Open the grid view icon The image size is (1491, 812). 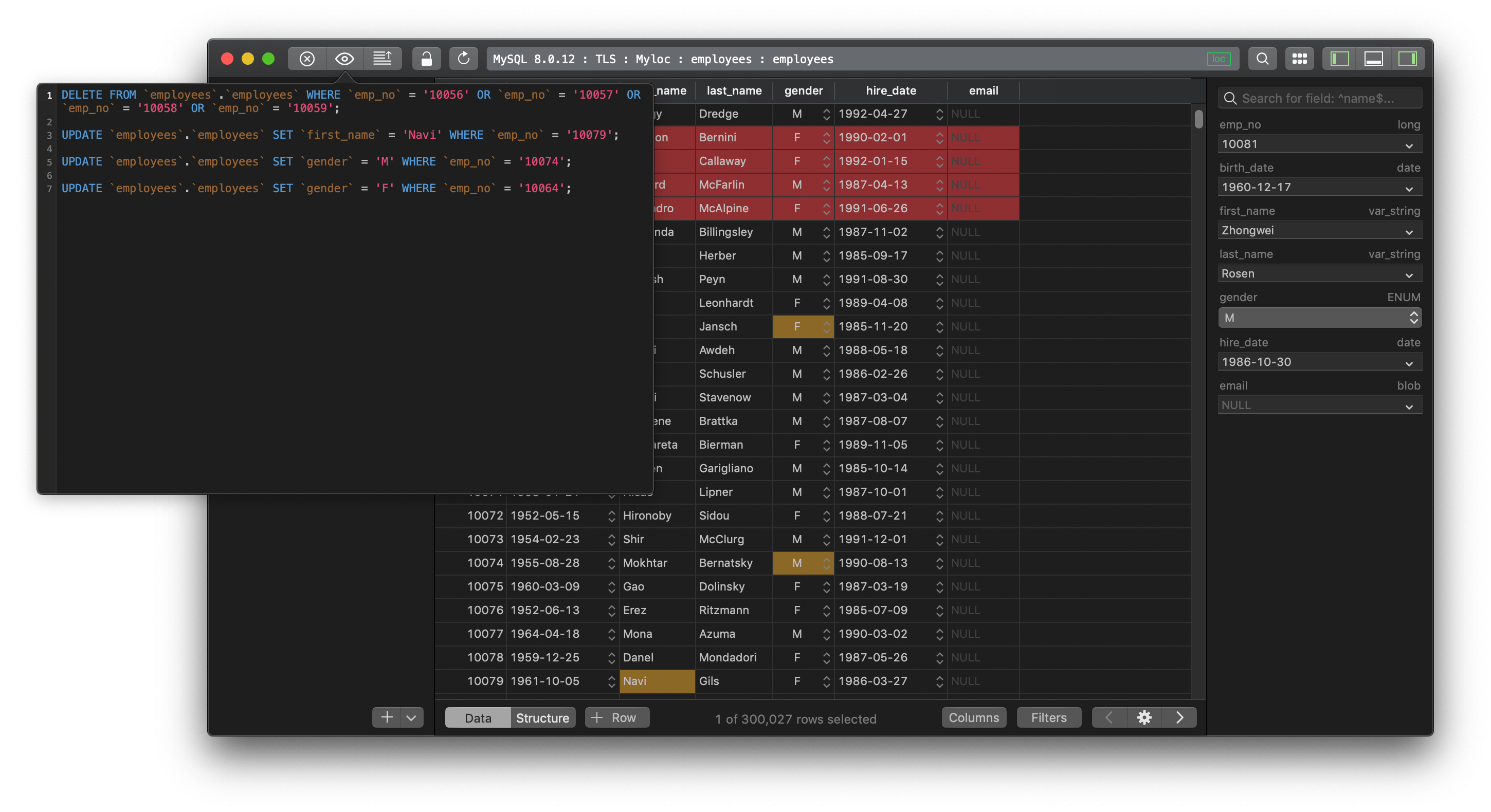tap(1299, 59)
